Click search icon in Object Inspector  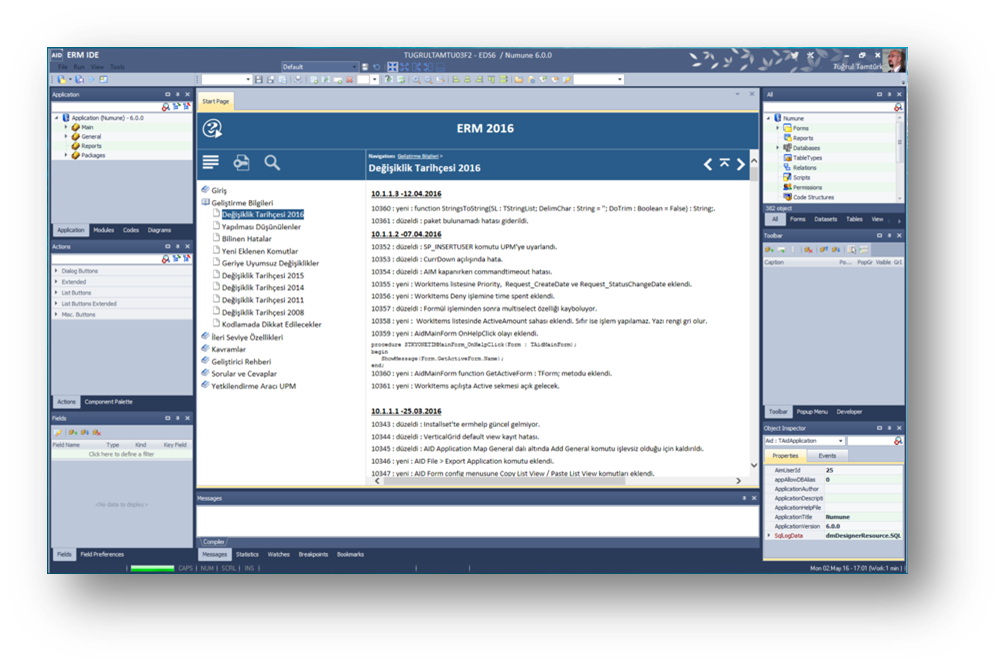click(x=898, y=441)
